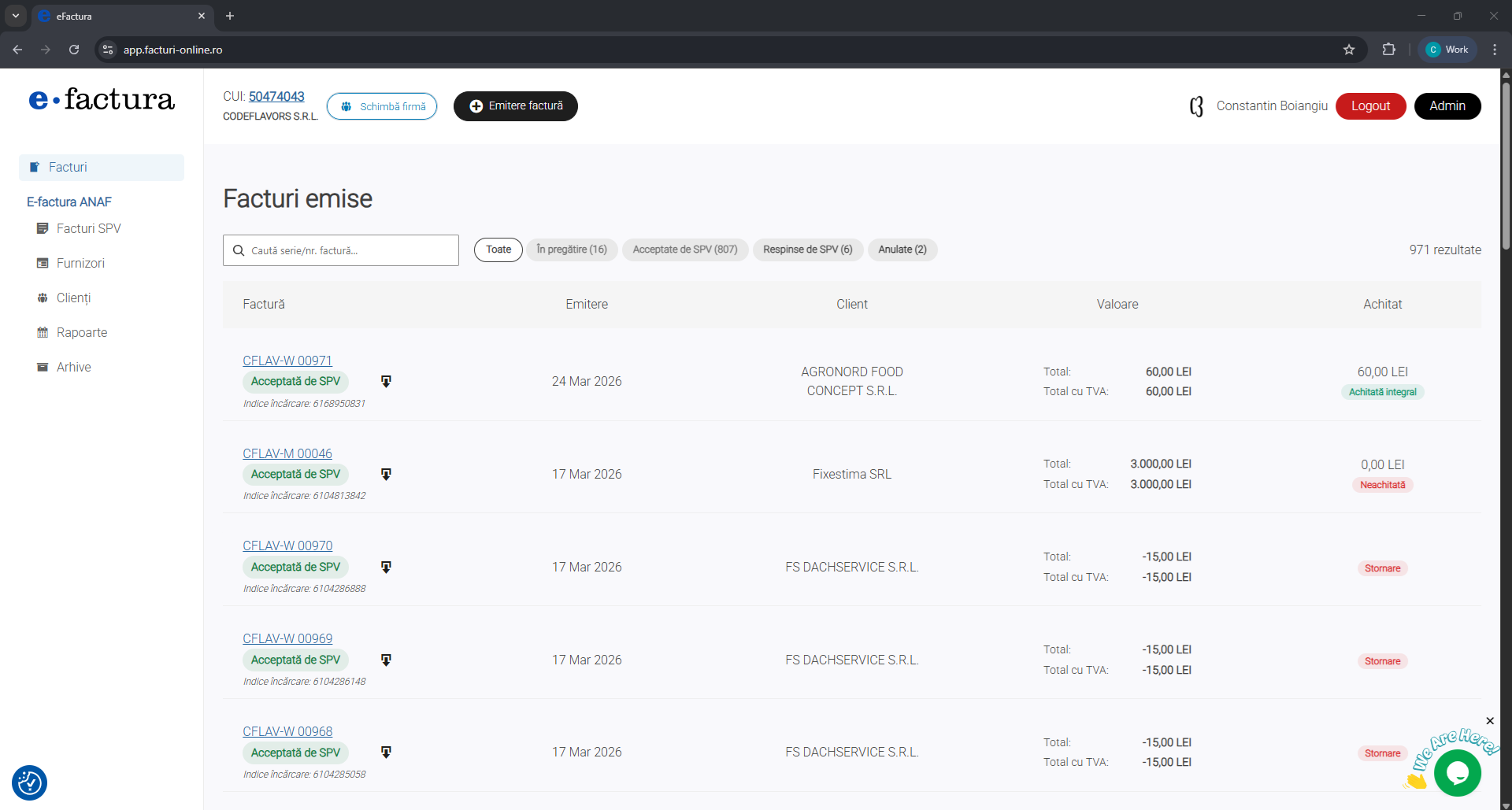Click the download icon for invoice CFLAV-M 00046
Viewport: 1512px width, 810px height.
click(386, 474)
